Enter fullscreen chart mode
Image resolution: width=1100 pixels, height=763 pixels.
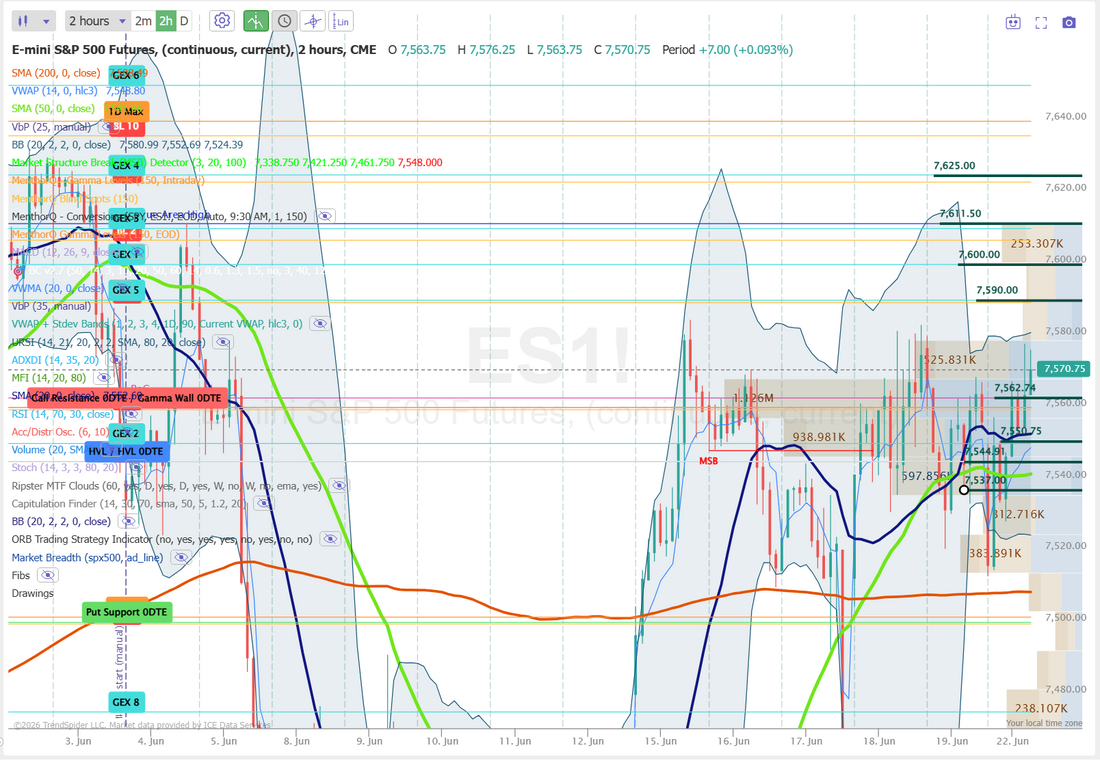(x=1041, y=22)
